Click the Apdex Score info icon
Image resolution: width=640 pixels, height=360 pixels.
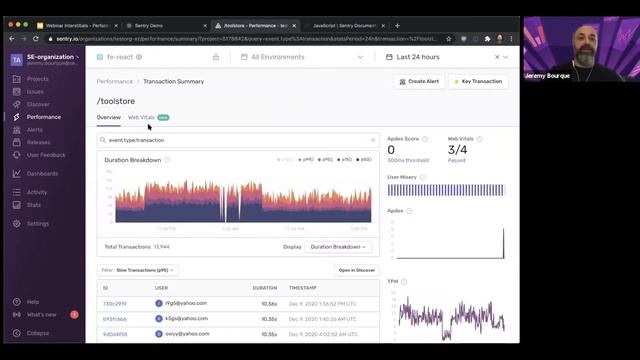(x=425, y=139)
